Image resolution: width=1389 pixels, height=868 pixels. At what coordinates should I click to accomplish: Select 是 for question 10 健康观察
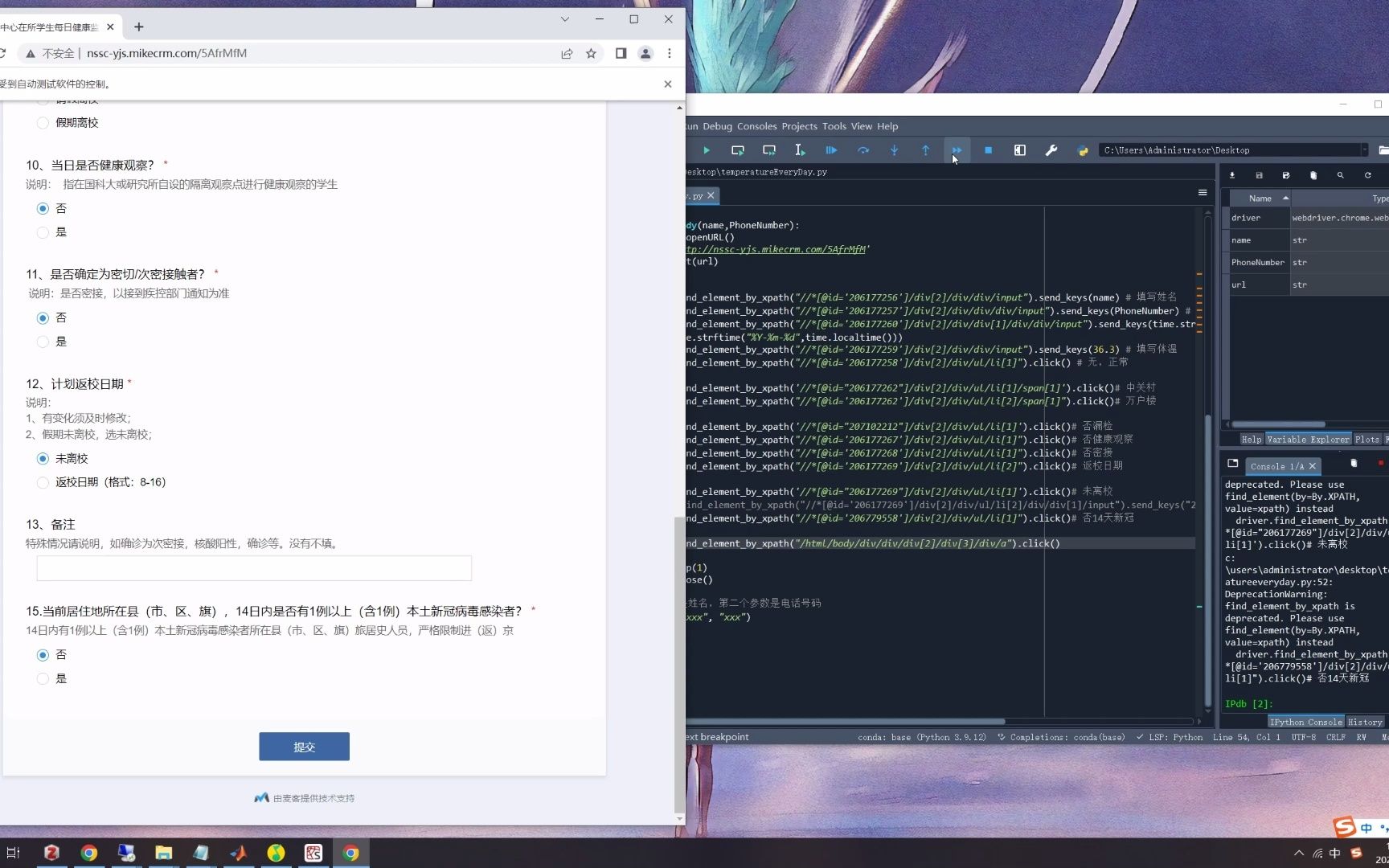coord(43,232)
